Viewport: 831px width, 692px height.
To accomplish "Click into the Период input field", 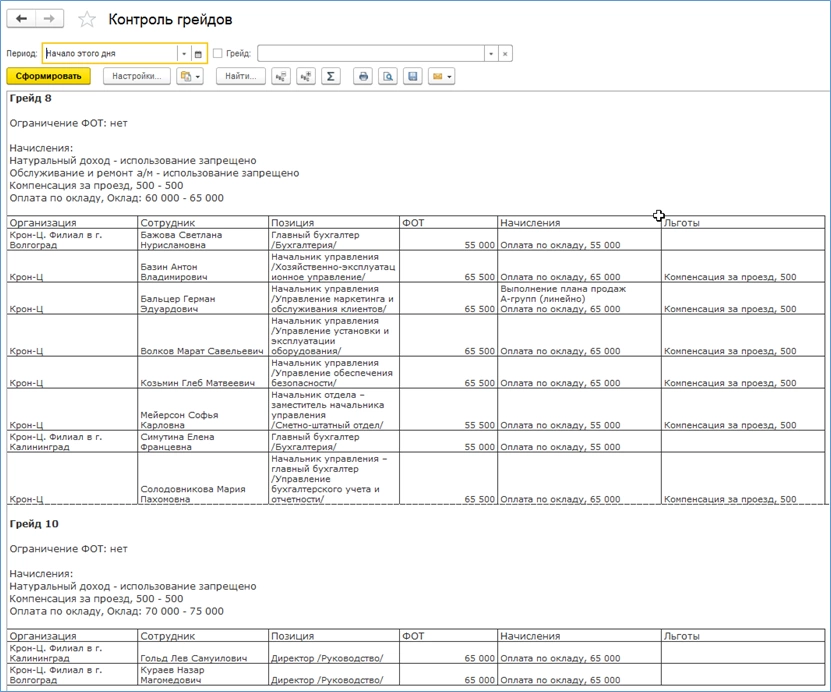I will (110, 54).
